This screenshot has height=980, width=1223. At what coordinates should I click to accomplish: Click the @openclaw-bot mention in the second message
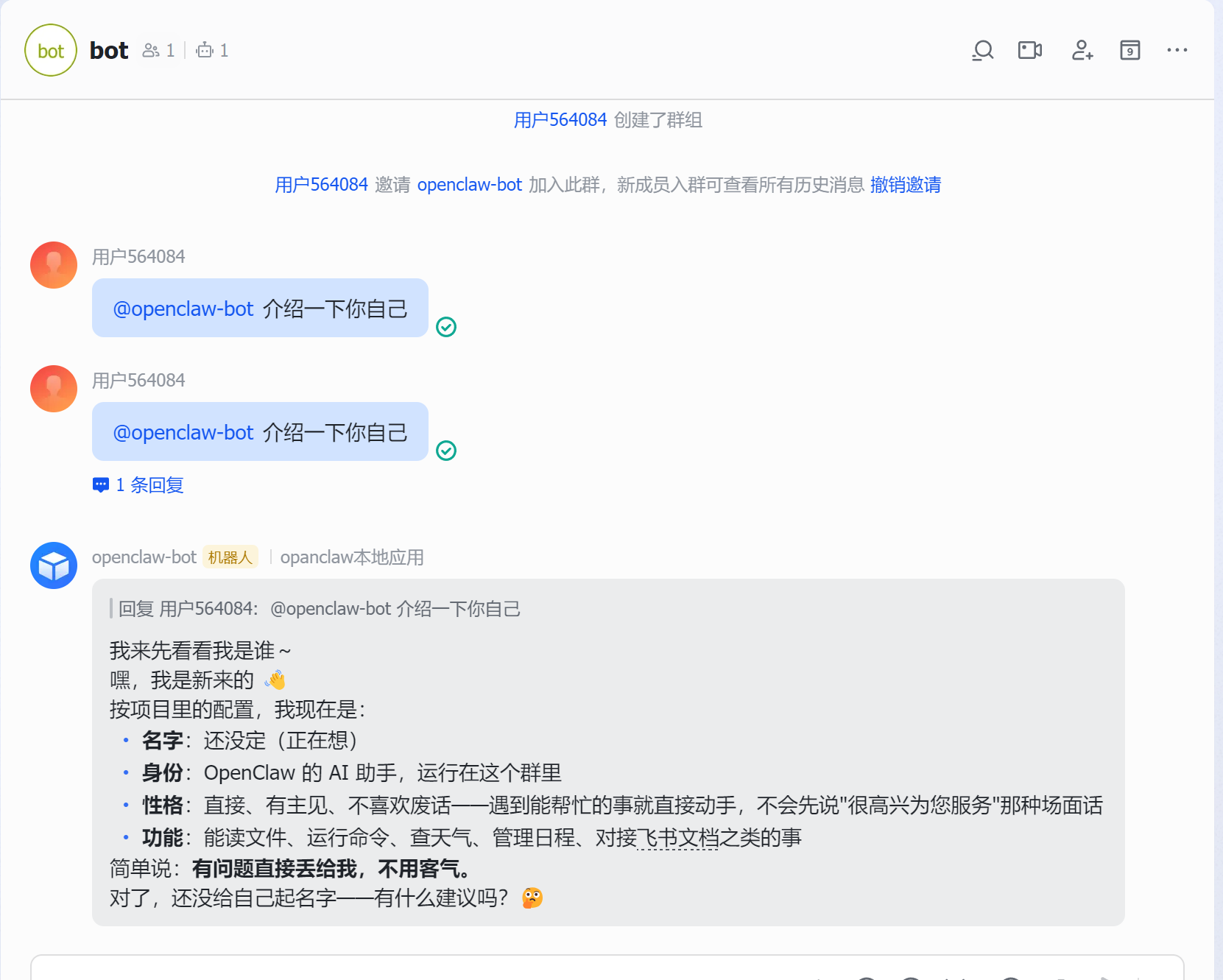tap(183, 432)
